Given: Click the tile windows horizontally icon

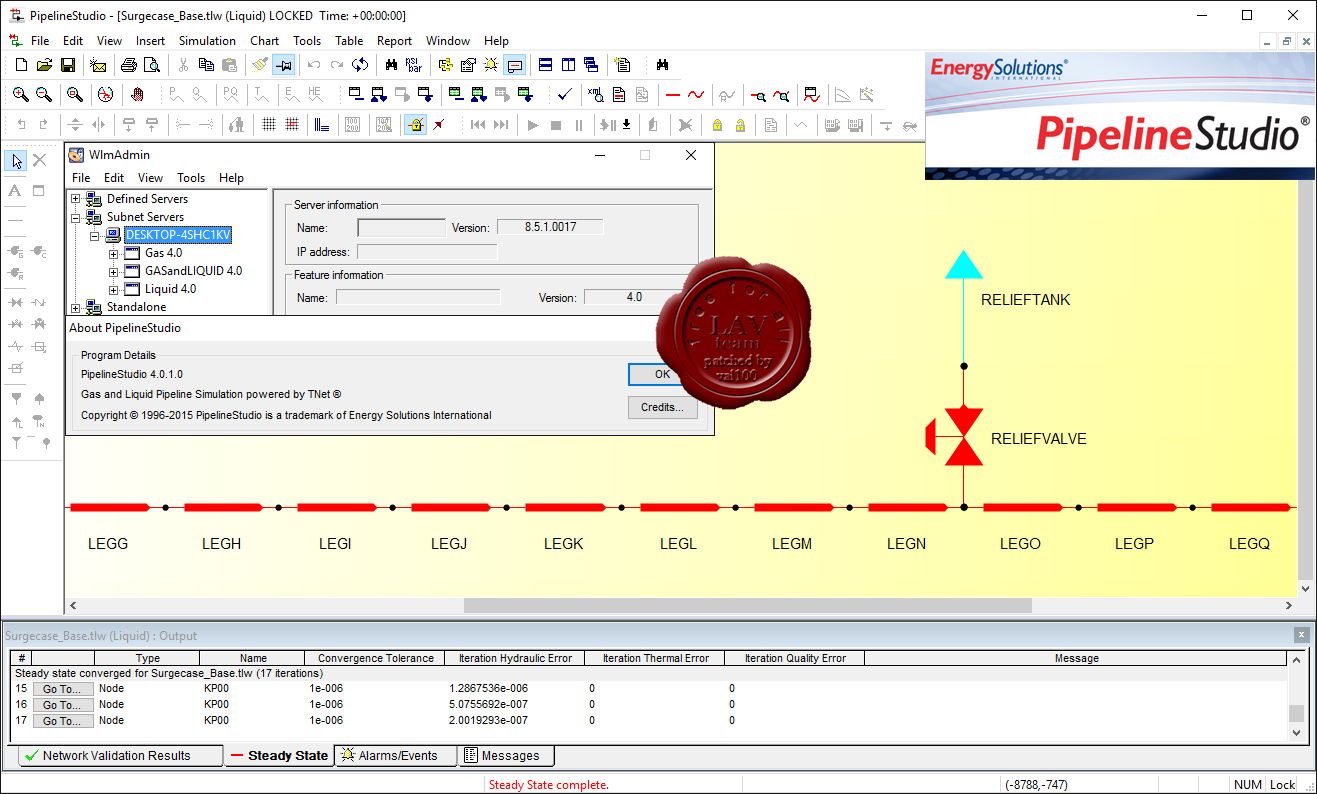Looking at the screenshot, I should click(x=545, y=65).
